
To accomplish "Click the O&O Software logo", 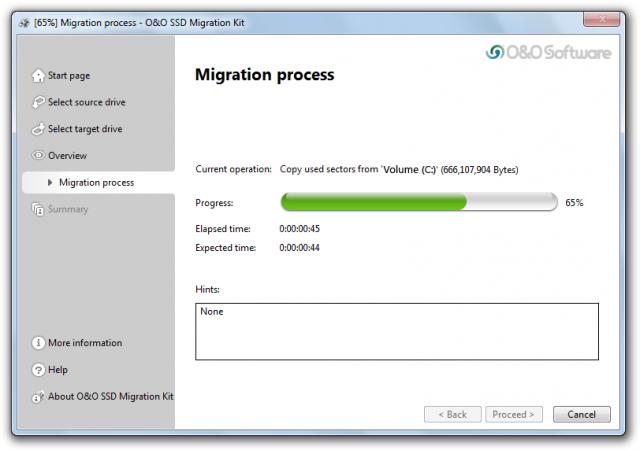I will [x=548, y=52].
